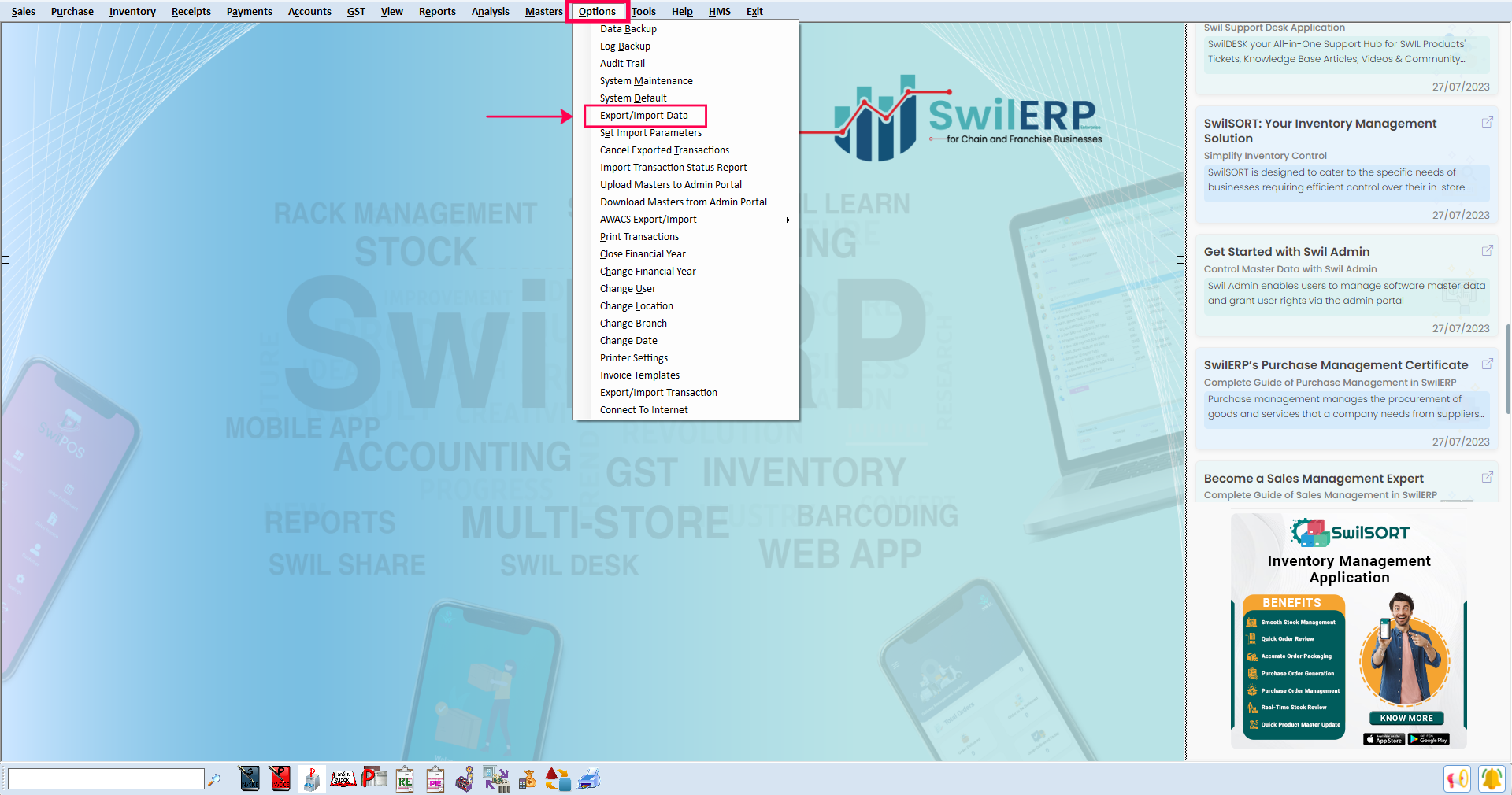Screen dimensions: 1512x795
Task: Open the Sales Invoice toolbar icon
Action: [250, 779]
